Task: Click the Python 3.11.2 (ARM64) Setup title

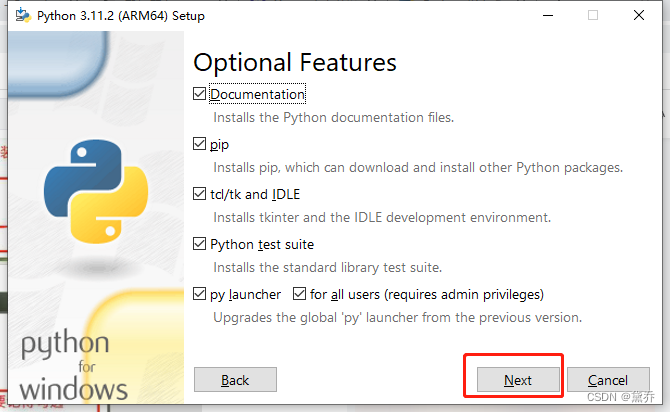Action: 120,16
